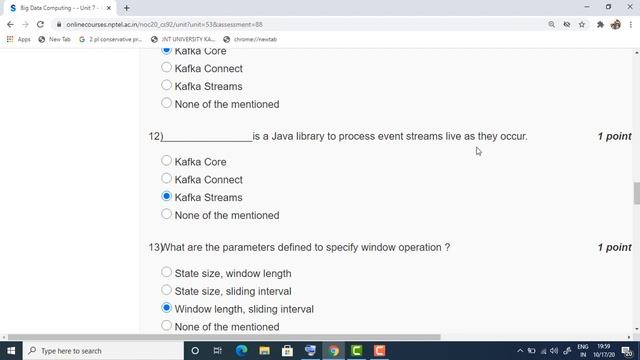Bookmark this page with the star icon
Screen dimensions: 640x360
[x=582, y=24]
